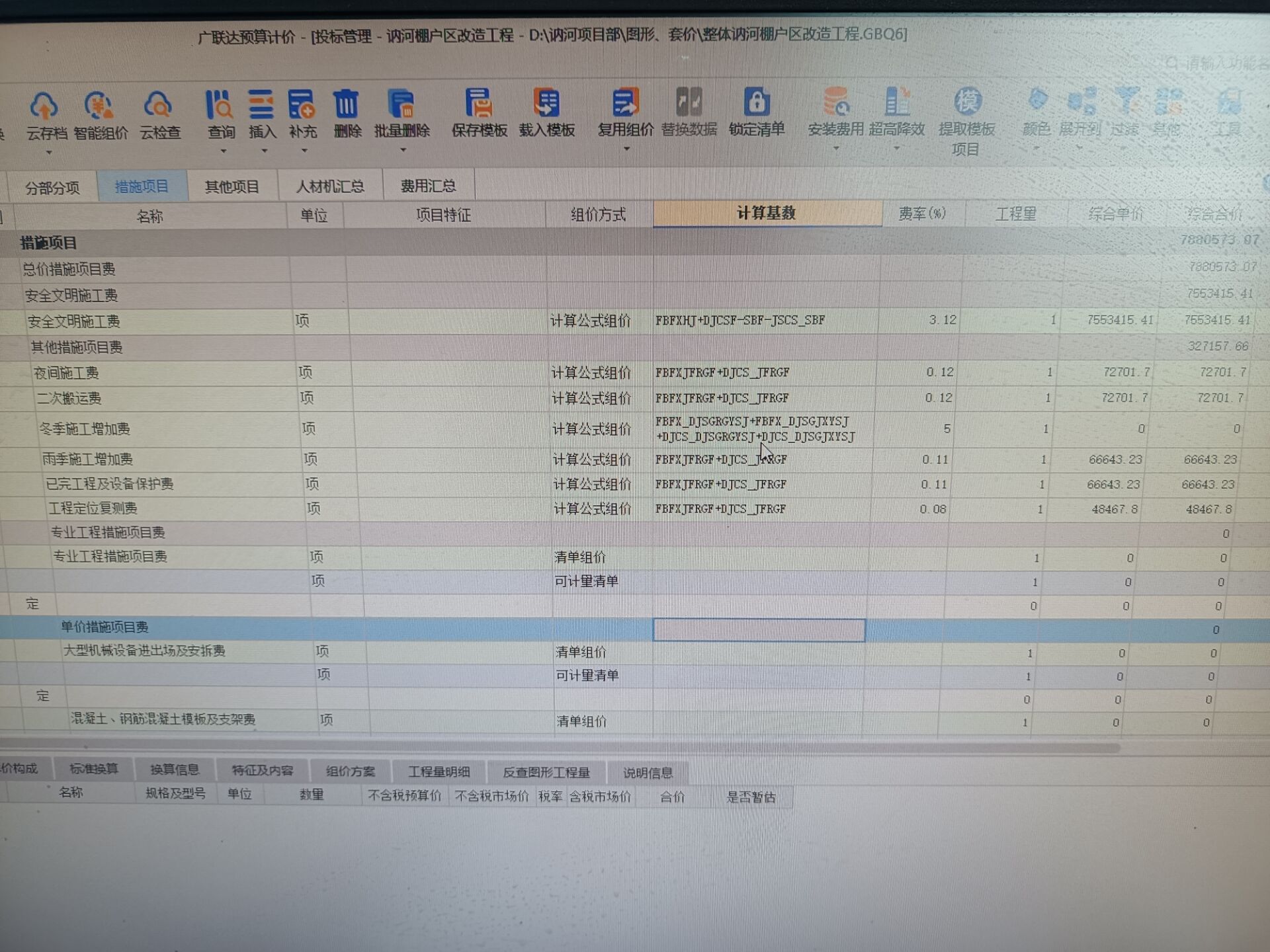Switch to 其他项目 tab
Screen dimensions: 1270x952
pyautogui.click(x=232, y=186)
